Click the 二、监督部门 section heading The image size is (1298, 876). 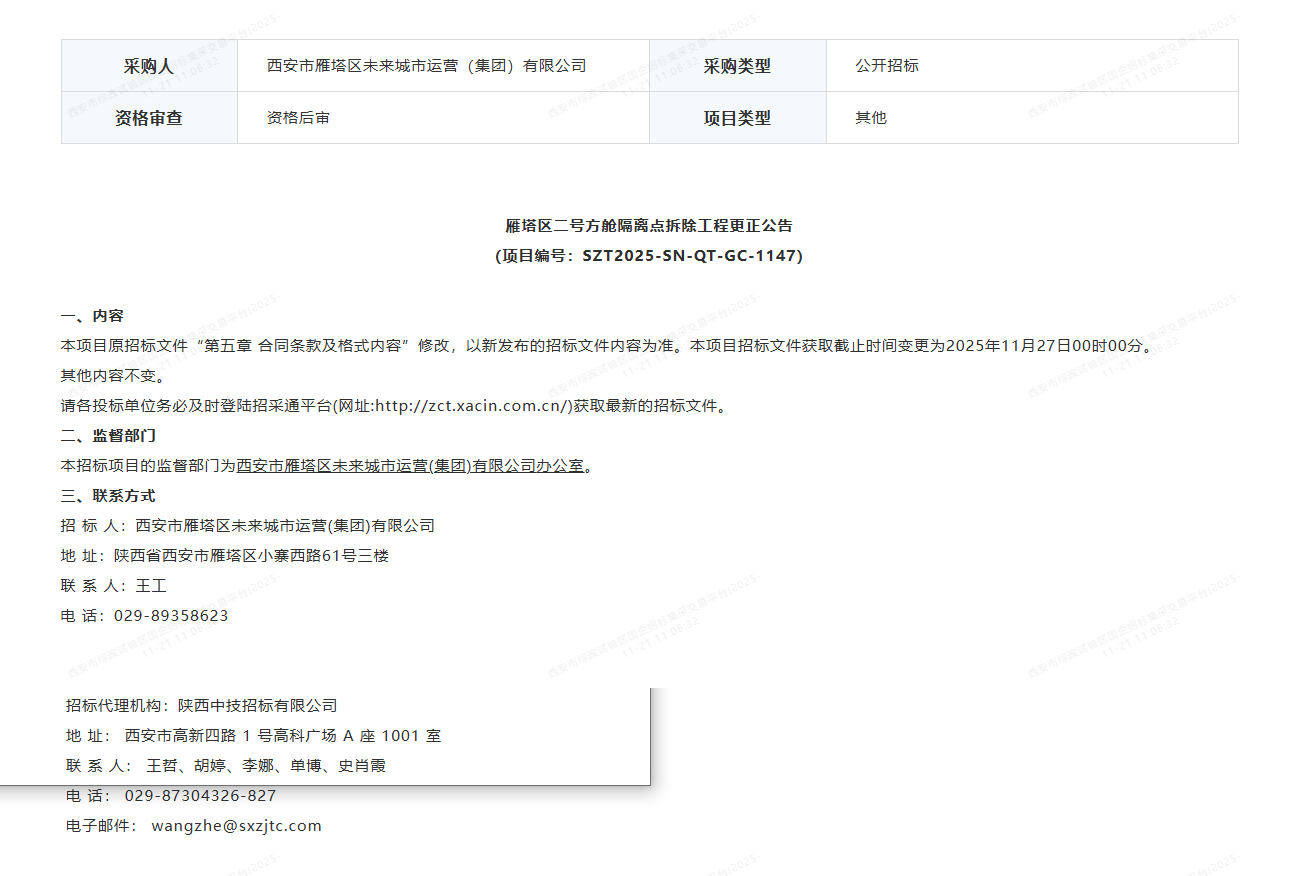(x=108, y=436)
